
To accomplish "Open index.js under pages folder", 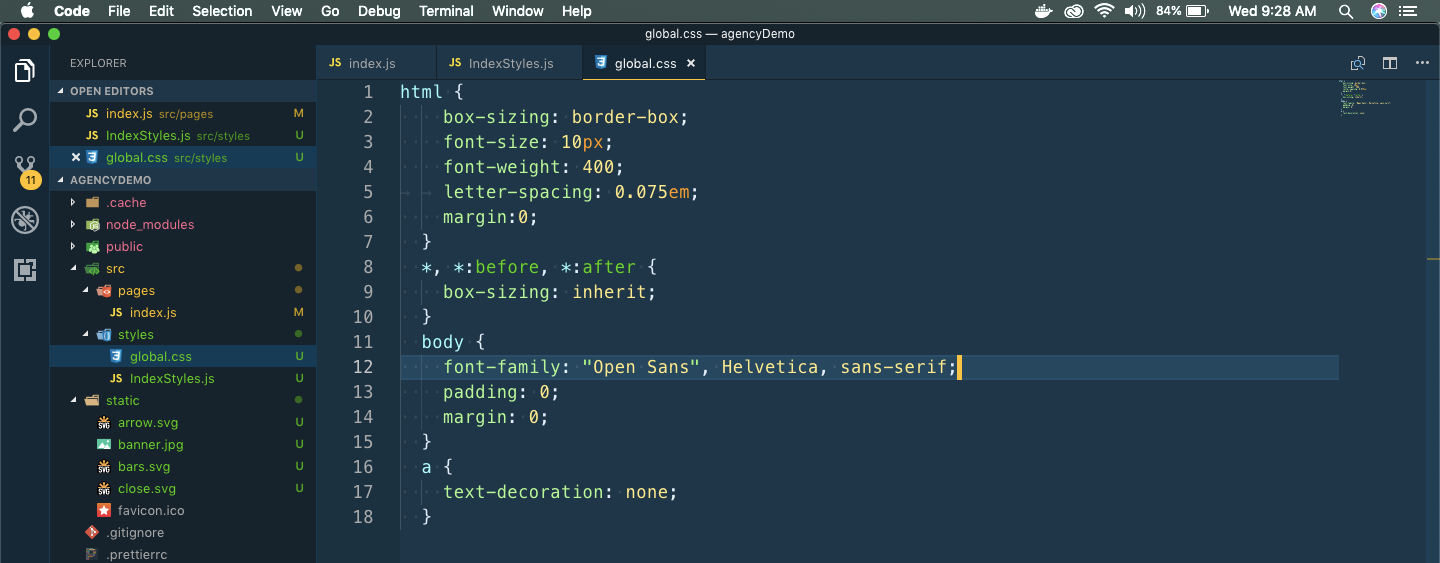I will [183, 312].
